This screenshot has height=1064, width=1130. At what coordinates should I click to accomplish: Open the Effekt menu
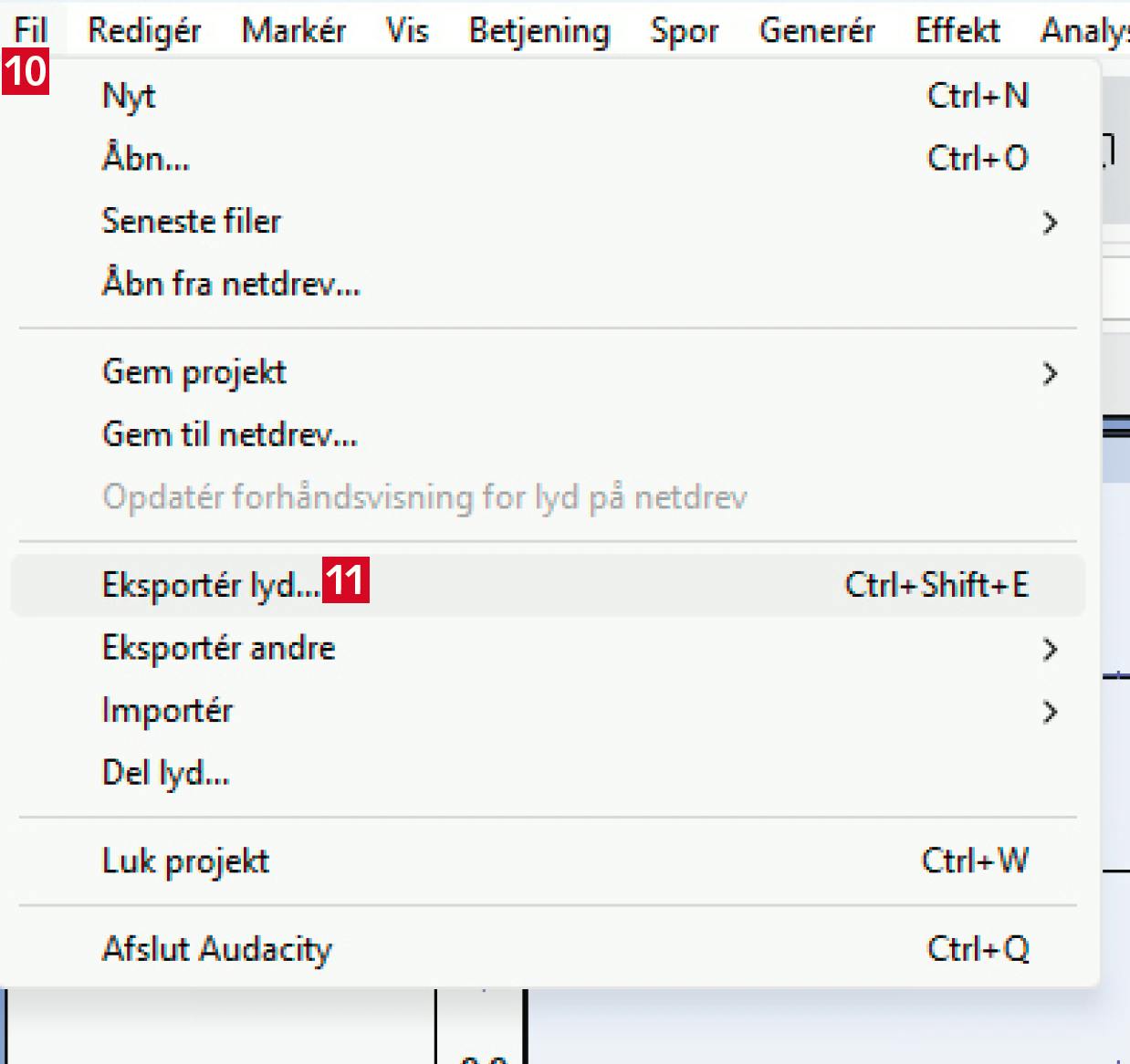(x=957, y=30)
